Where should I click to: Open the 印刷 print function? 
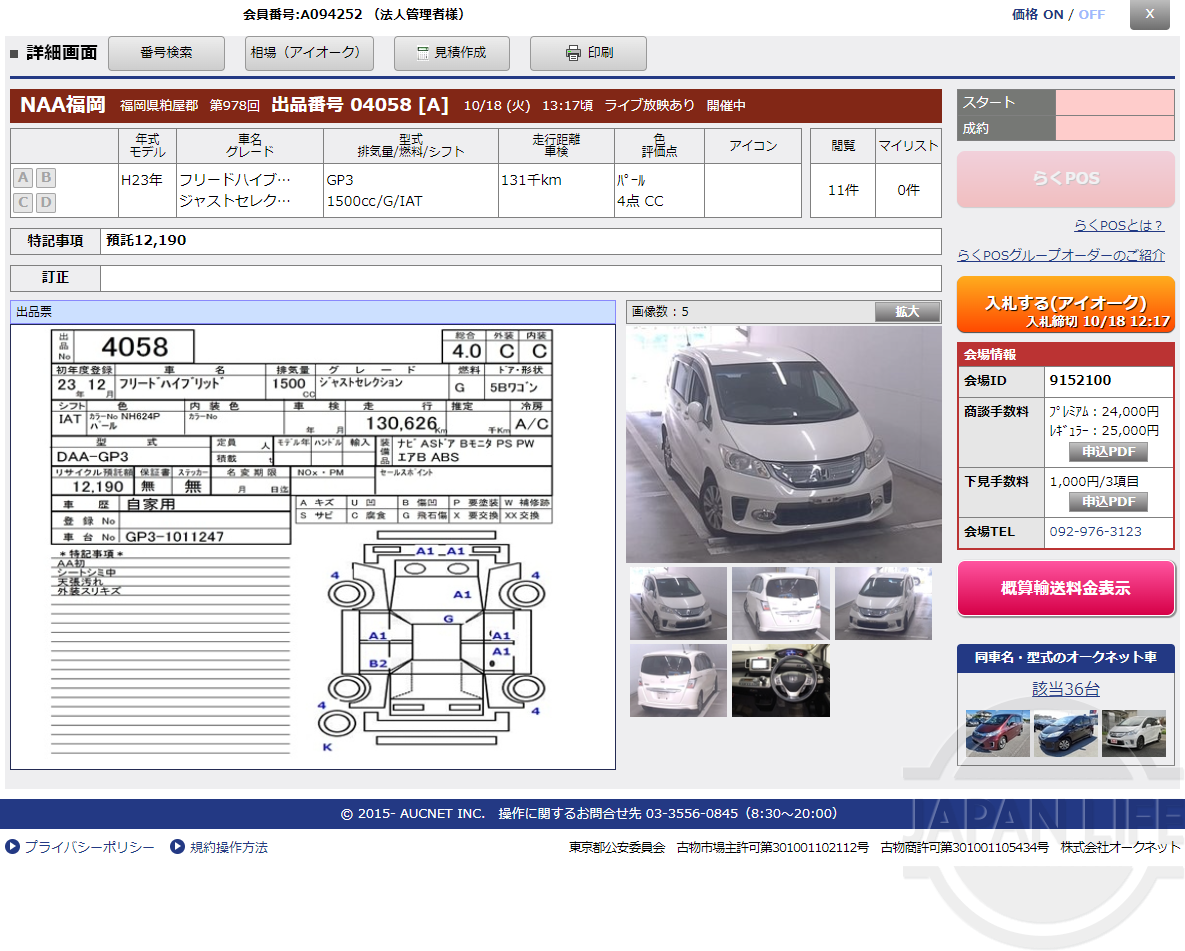pos(588,53)
